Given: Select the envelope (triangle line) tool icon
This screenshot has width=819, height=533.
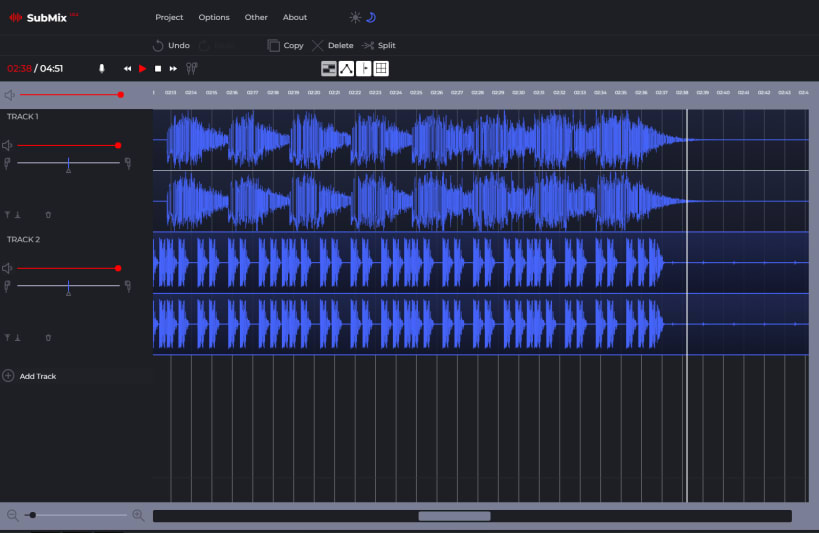Looking at the screenshot, I should (346, 68).
